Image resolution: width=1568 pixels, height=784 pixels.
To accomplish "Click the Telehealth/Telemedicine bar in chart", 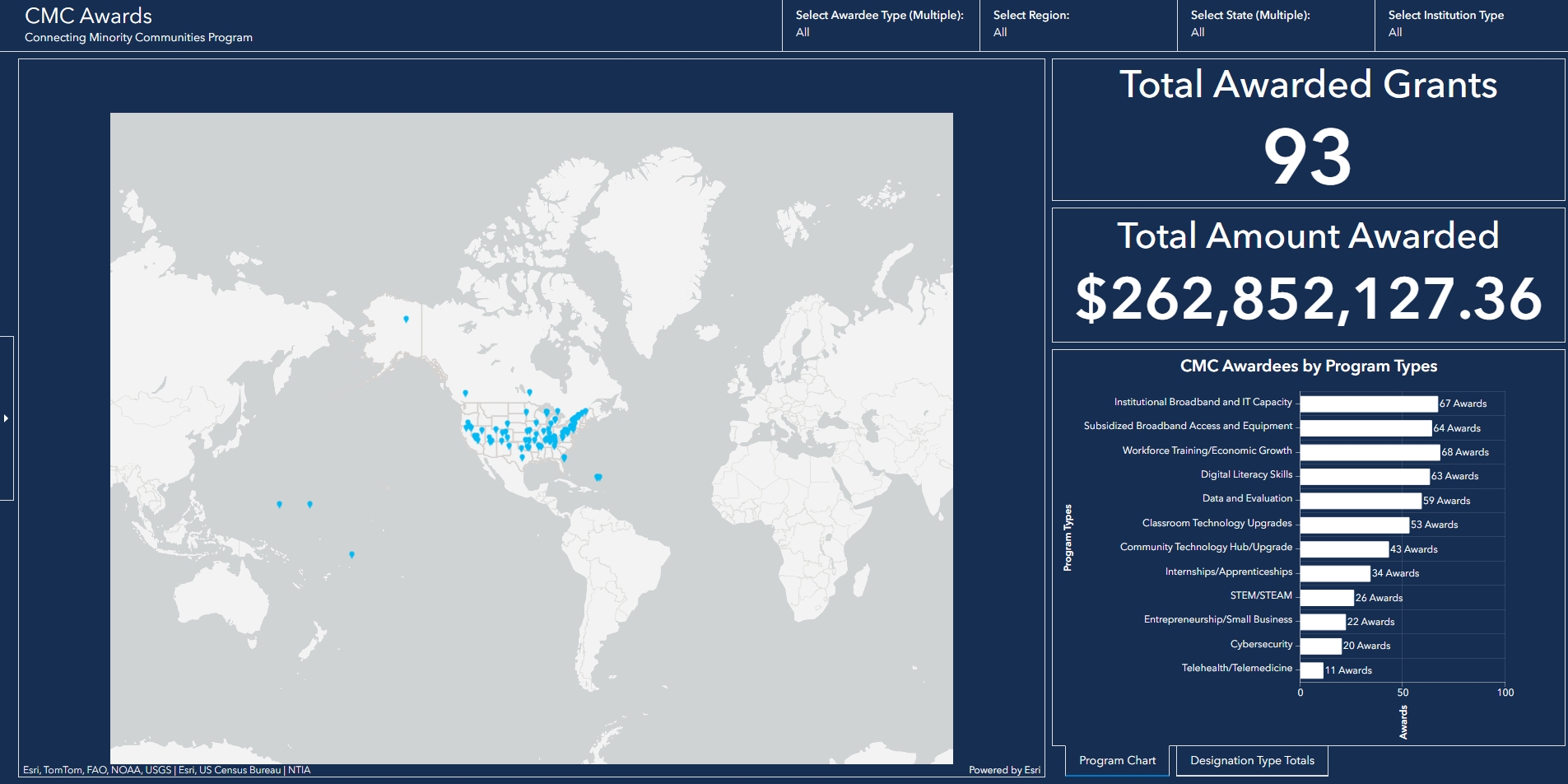I will pos(1311,670).
